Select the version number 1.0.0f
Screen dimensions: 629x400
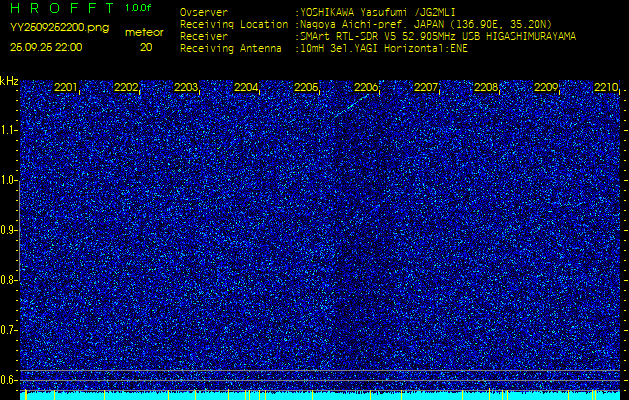(138, 8)
